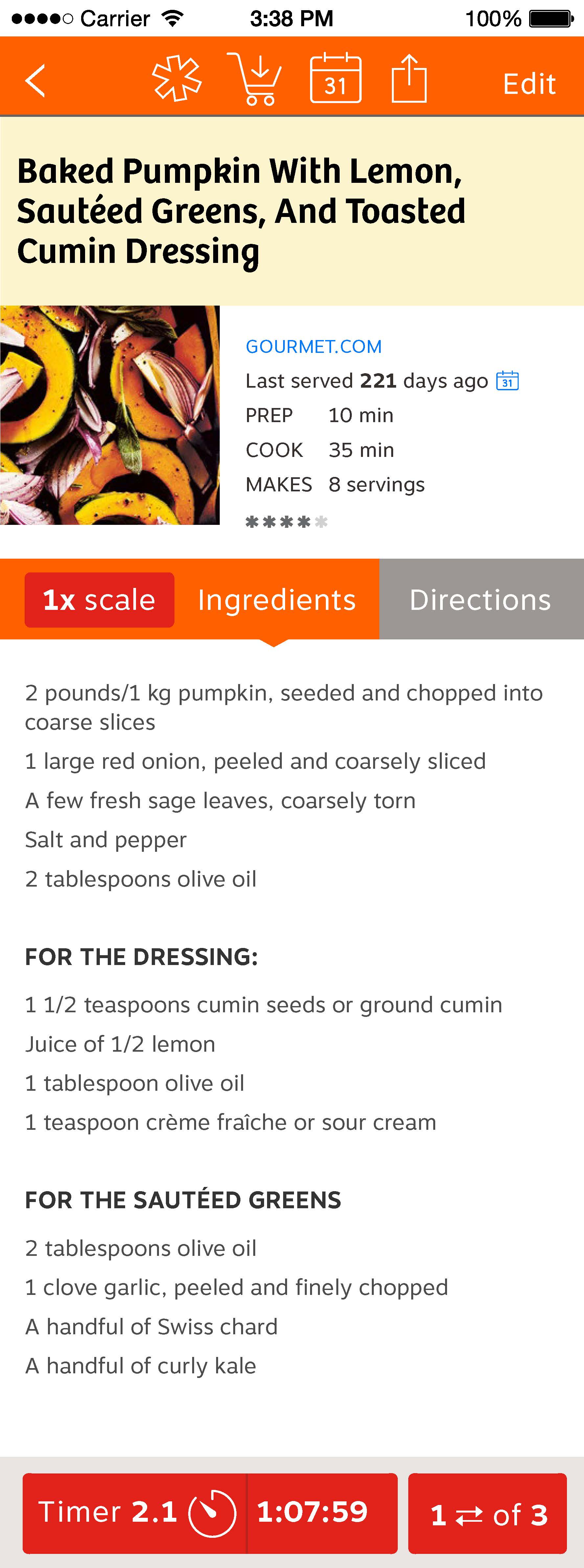Click small calendar icon beside last served
This screenshot has height=1568, width=584.
point(507,380)
